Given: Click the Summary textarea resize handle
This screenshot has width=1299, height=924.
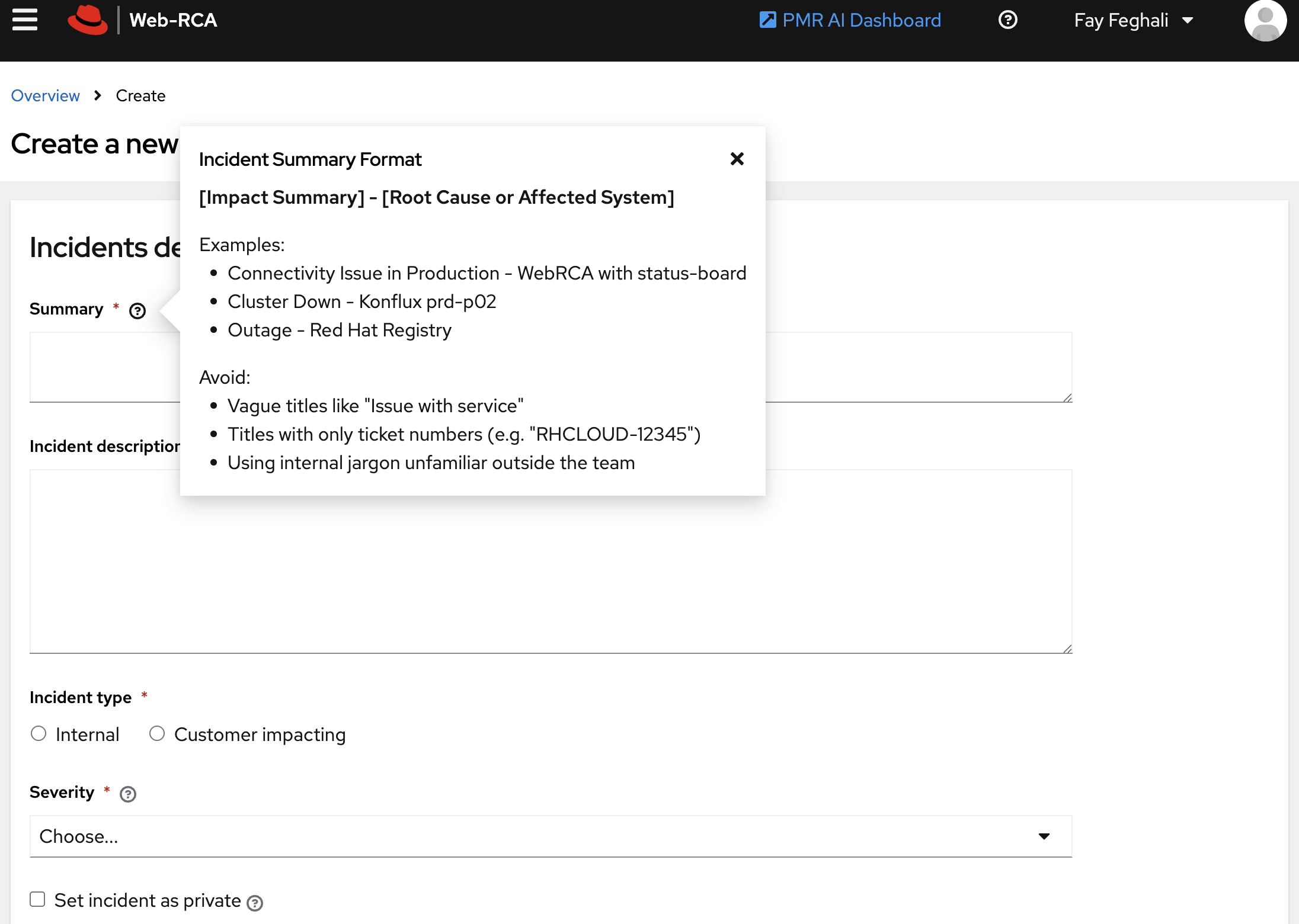Looking at the screenshot, I should pos(1067,398).
